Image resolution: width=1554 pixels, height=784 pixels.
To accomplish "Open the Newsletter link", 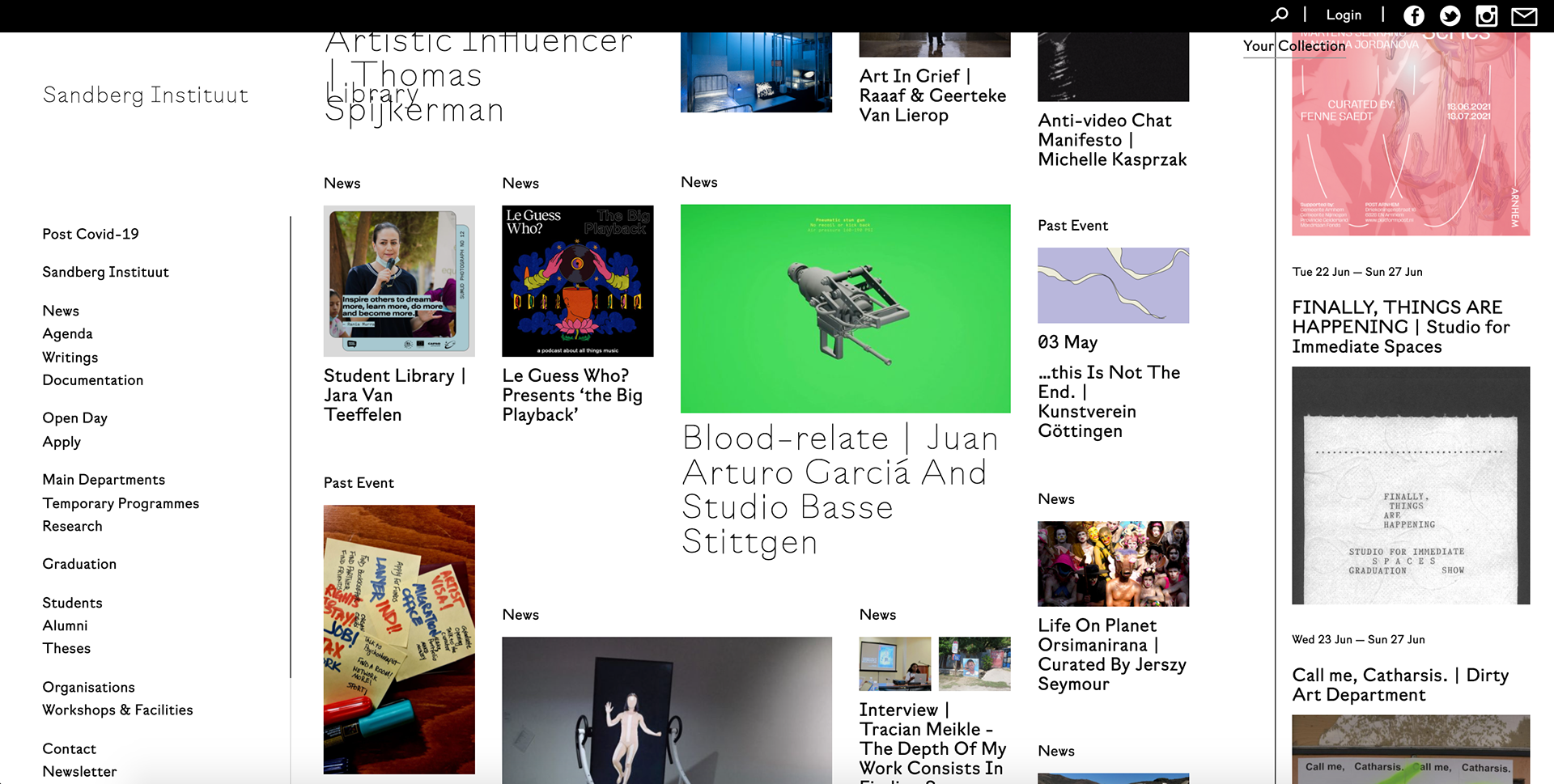I will [x=79, y=771].
